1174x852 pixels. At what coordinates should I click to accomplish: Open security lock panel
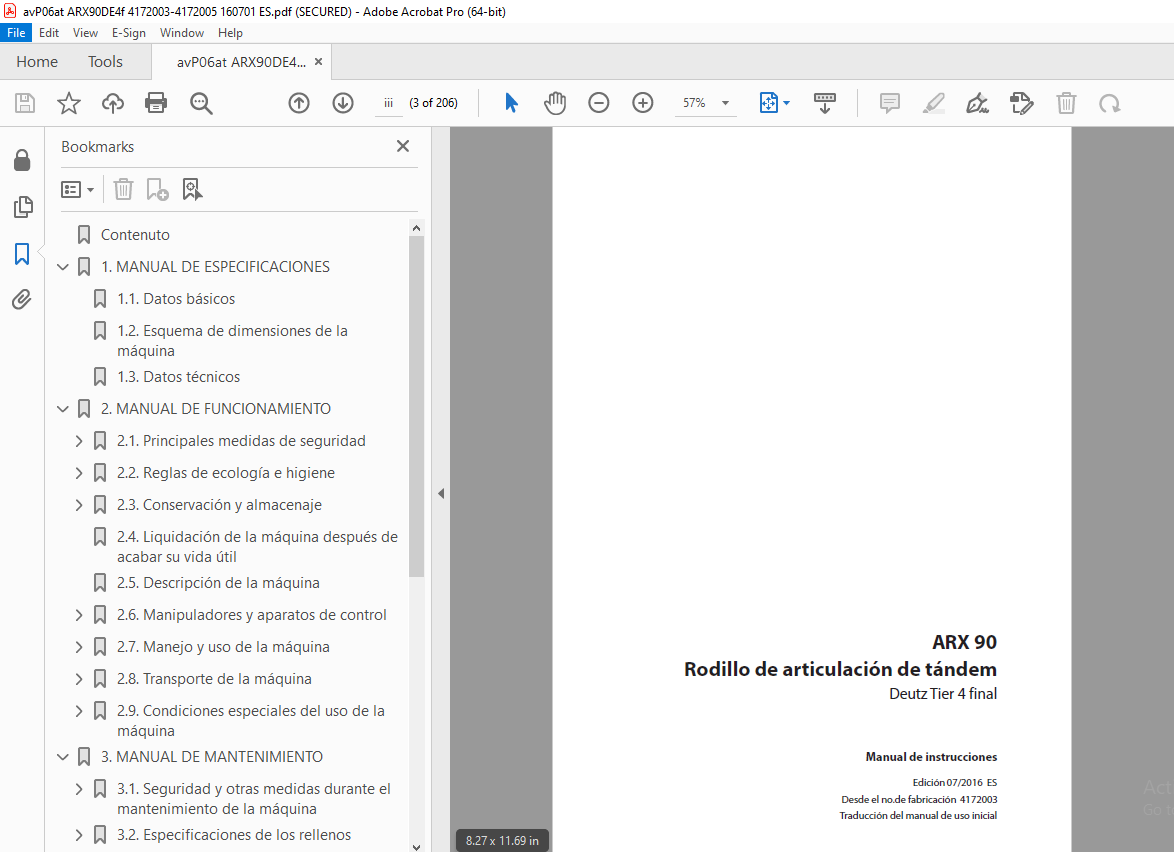coord(22,159)
